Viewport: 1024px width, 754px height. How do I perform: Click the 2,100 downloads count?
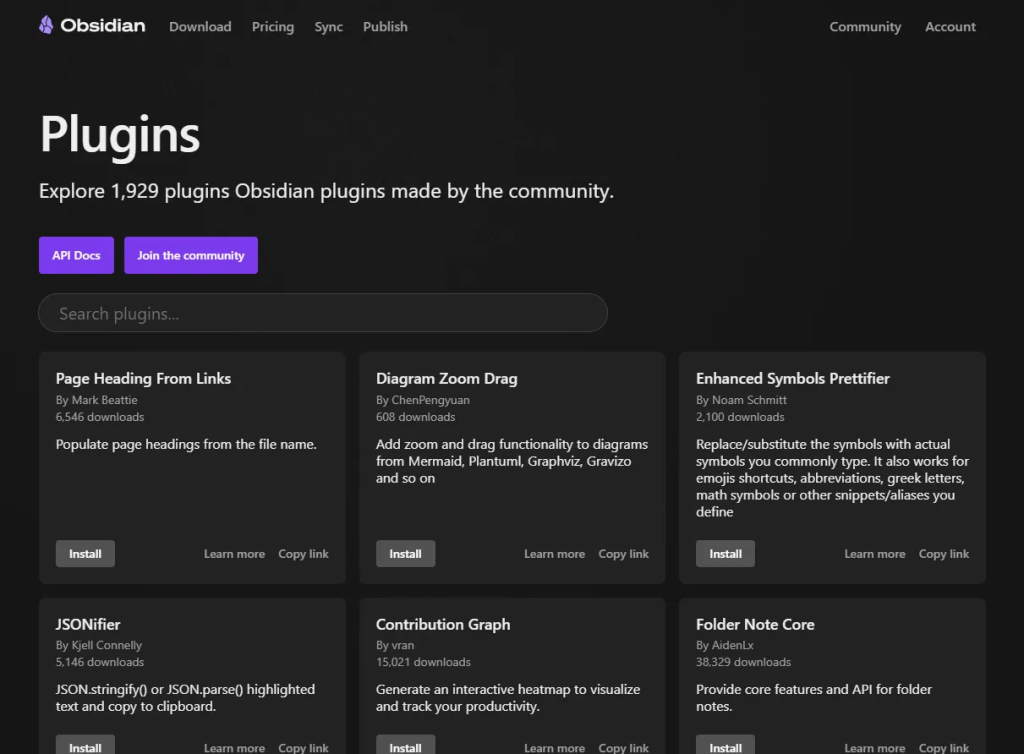tap(740, 416)
